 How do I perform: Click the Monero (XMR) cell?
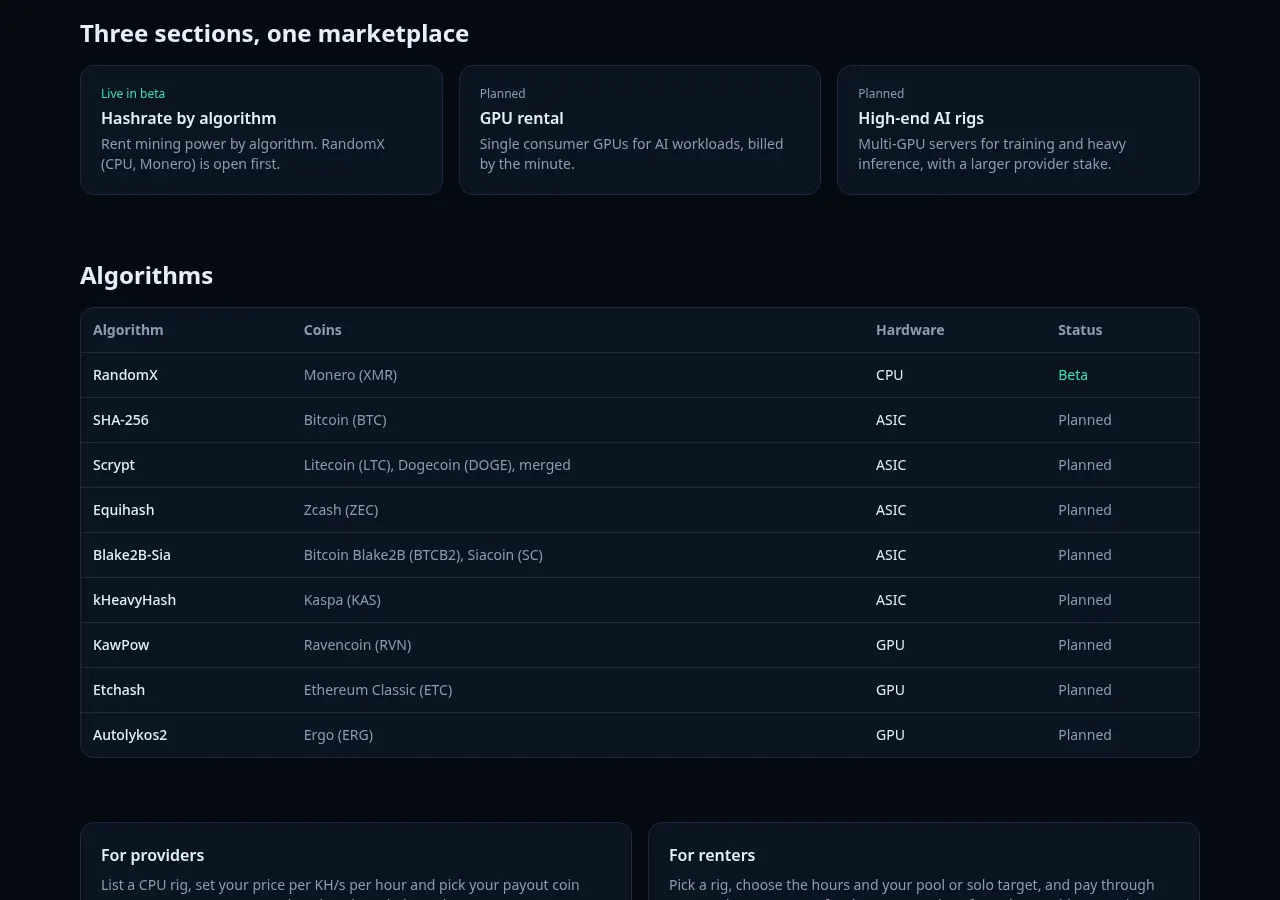[x=350, y=375]
